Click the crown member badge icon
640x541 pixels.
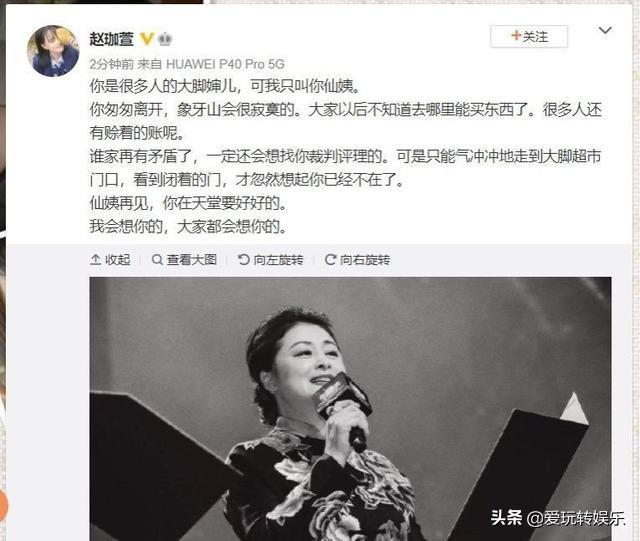tap(164, 39)
